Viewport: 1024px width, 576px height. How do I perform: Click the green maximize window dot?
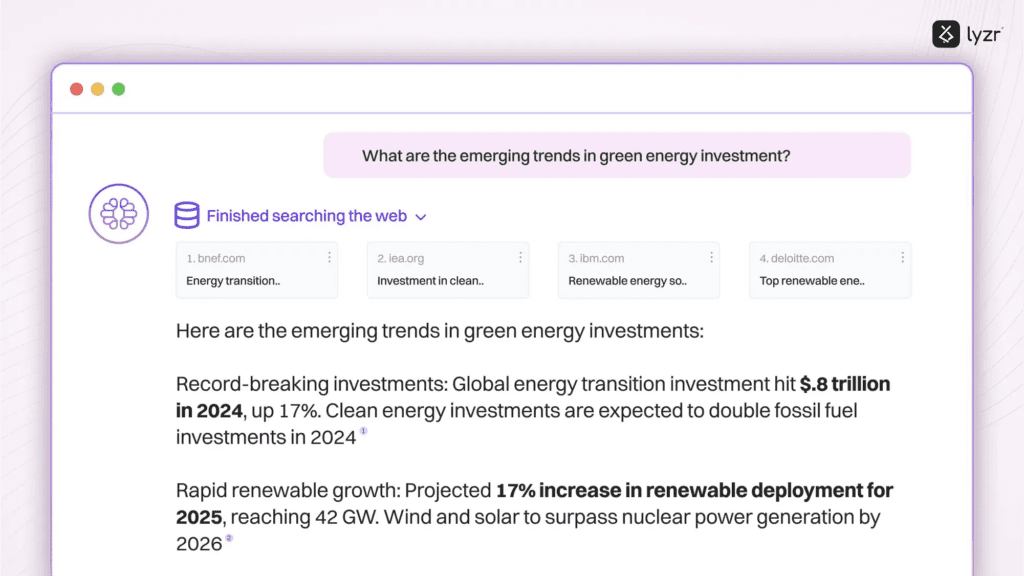118,89
